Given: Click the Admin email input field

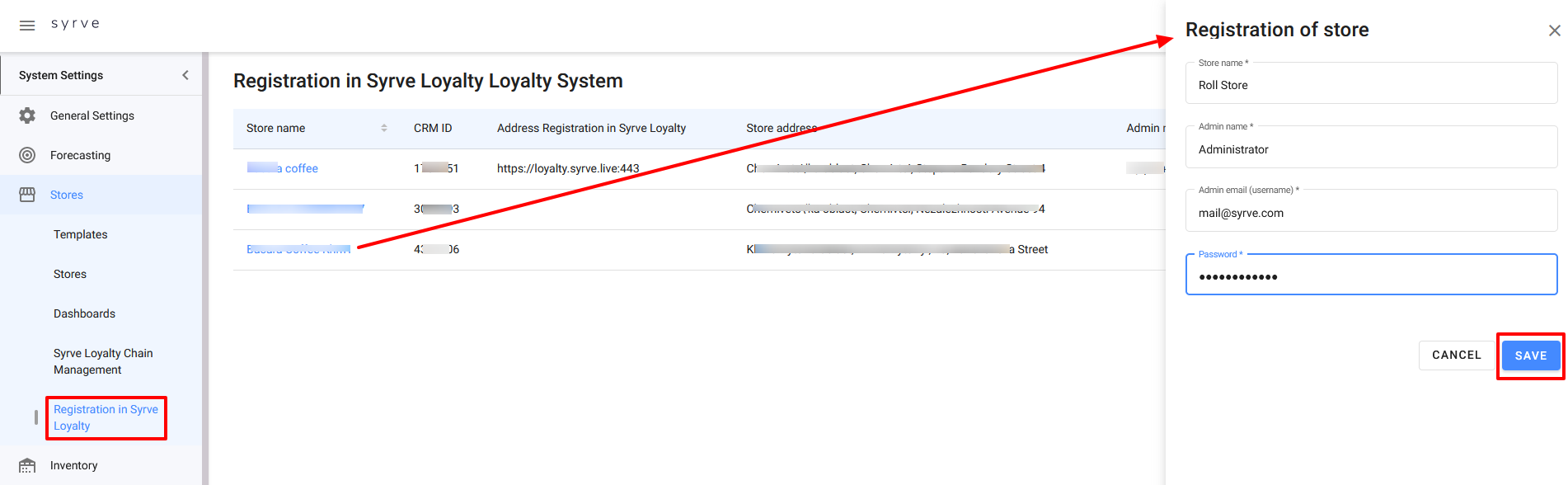Looking at the screenshot, I should (x=1370, y=213).
